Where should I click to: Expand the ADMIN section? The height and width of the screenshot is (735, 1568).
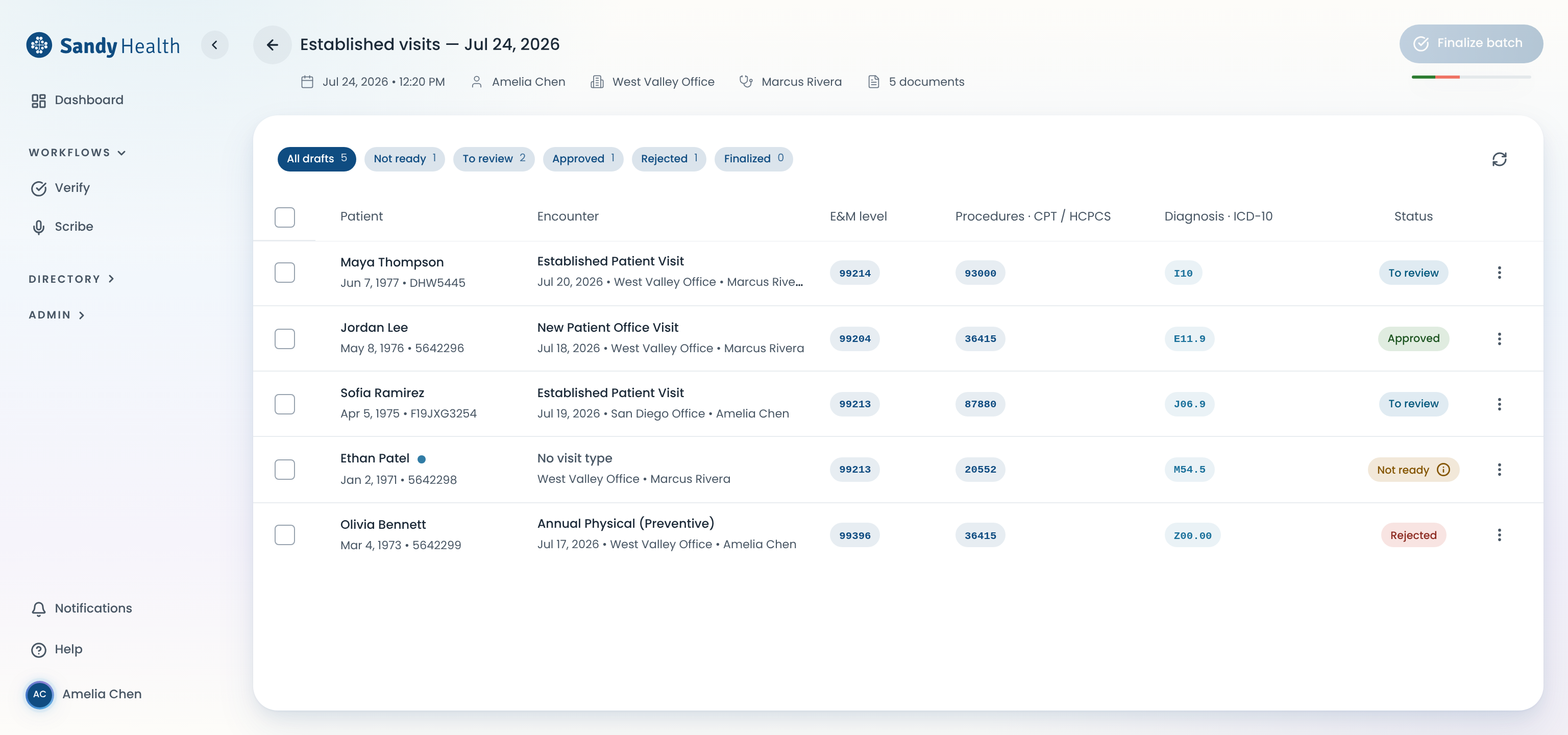(x=57, y=314)
